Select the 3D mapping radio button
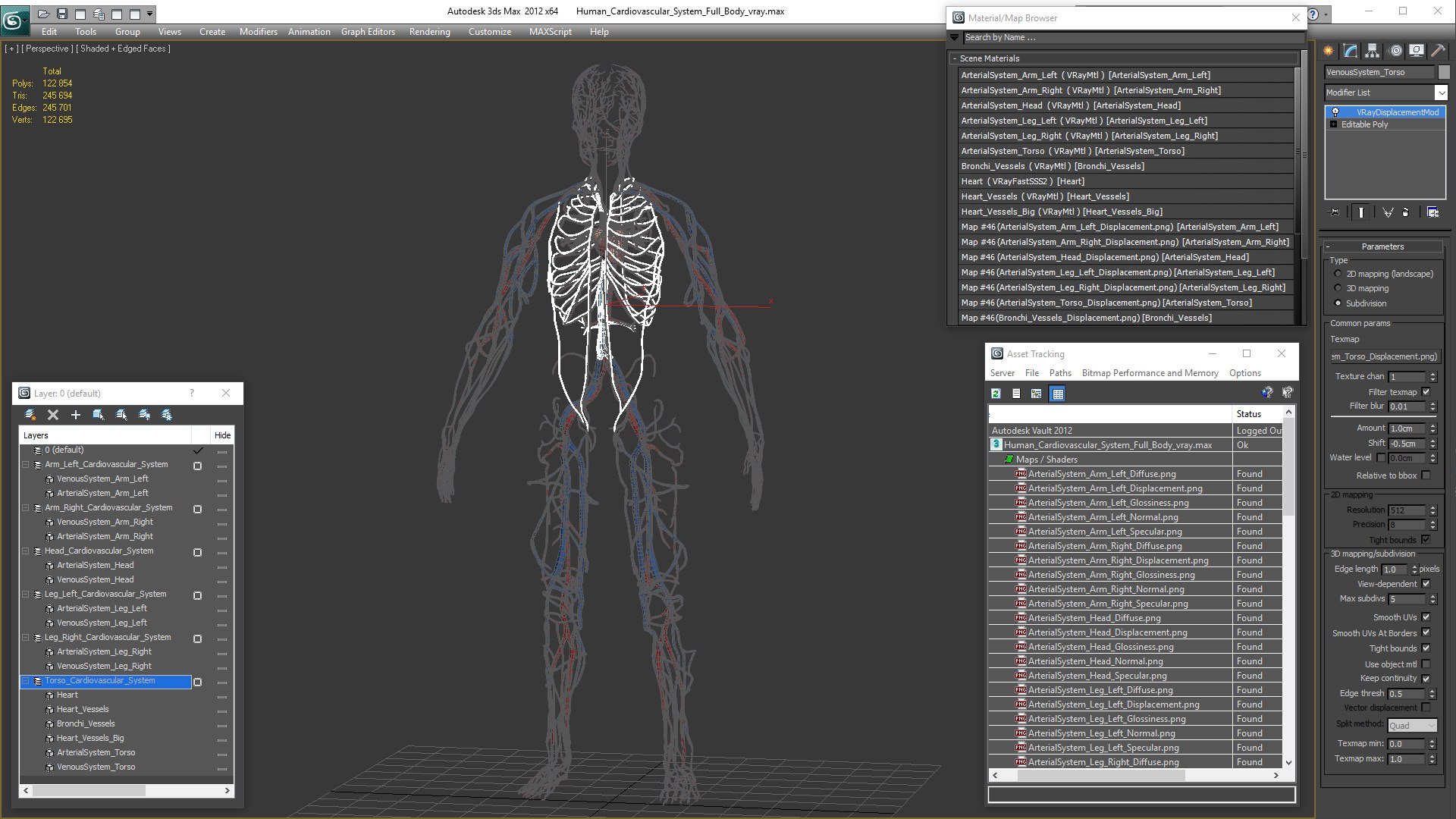The image size is (1456, 819). (1338, 288)
